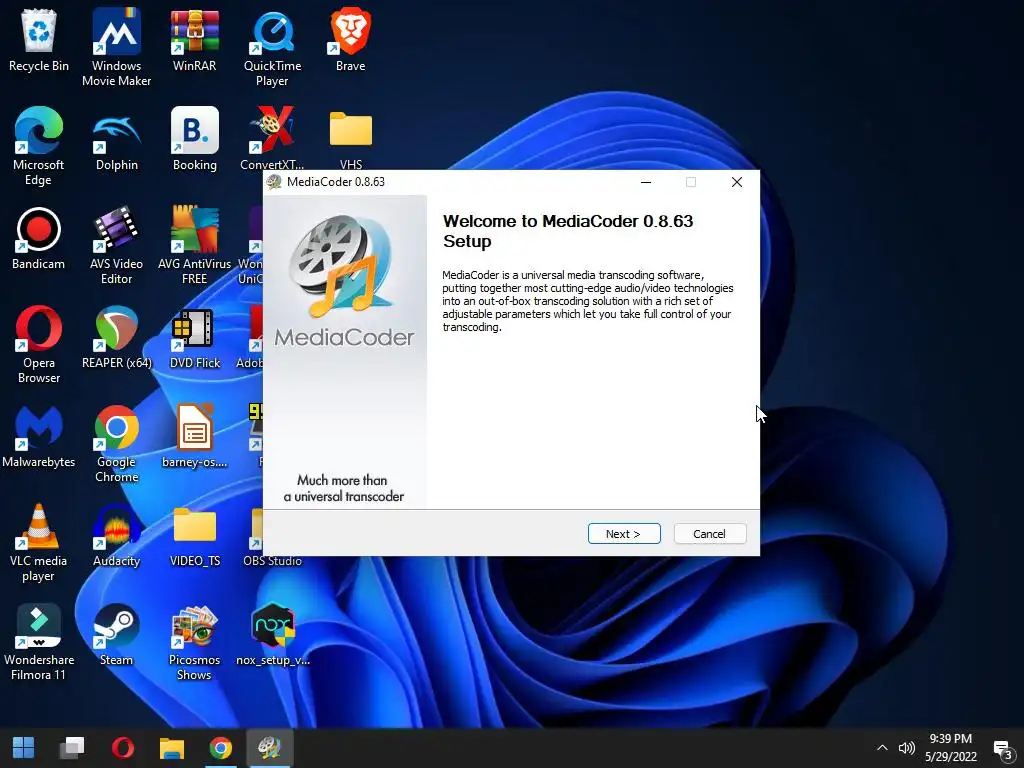Screen dimensions: 1024x768
Task: Open Chrome from the taskbar
Action: coord(221,748)
